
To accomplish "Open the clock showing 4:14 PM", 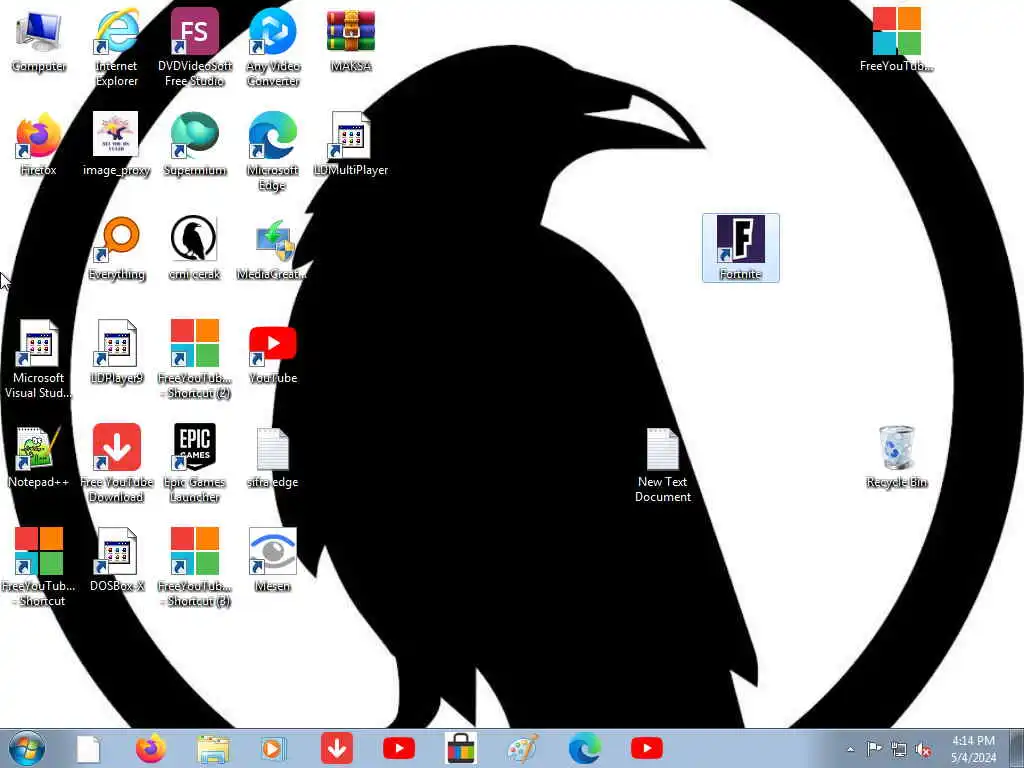I will coord(974,749).
